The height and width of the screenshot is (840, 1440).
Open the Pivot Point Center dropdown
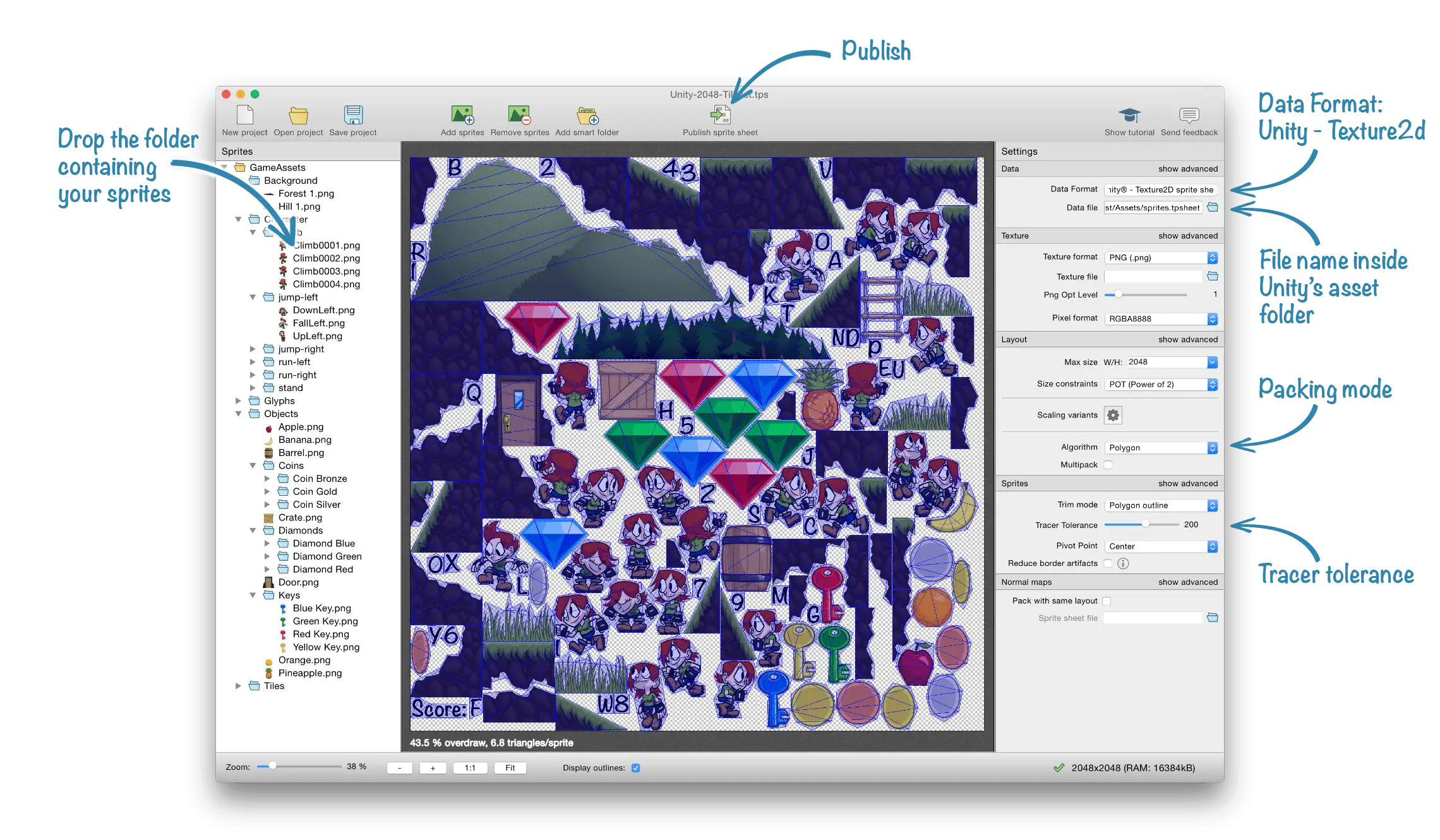(1161, 546)
